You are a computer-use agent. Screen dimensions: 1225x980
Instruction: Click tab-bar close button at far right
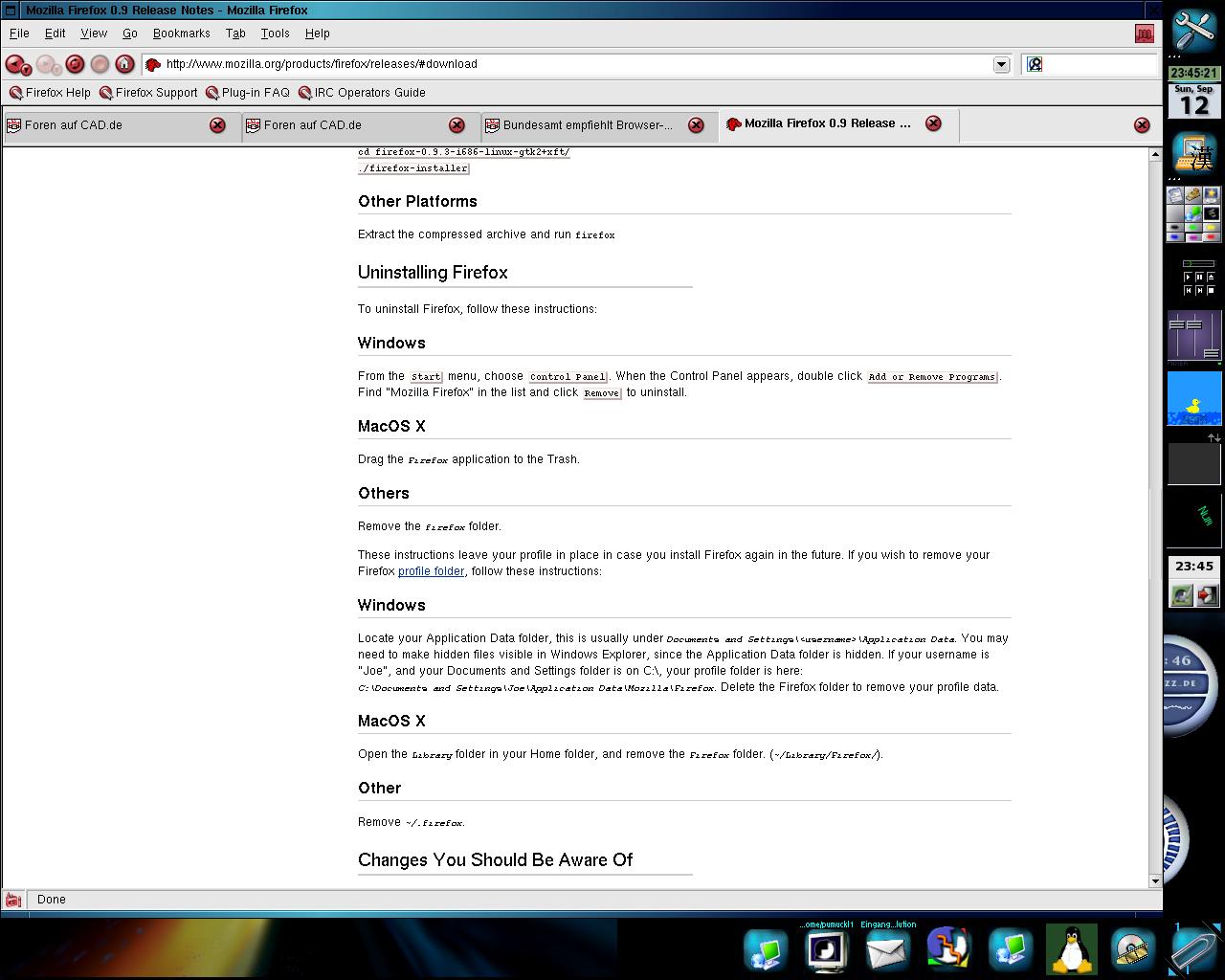[x=1142, y=125]
